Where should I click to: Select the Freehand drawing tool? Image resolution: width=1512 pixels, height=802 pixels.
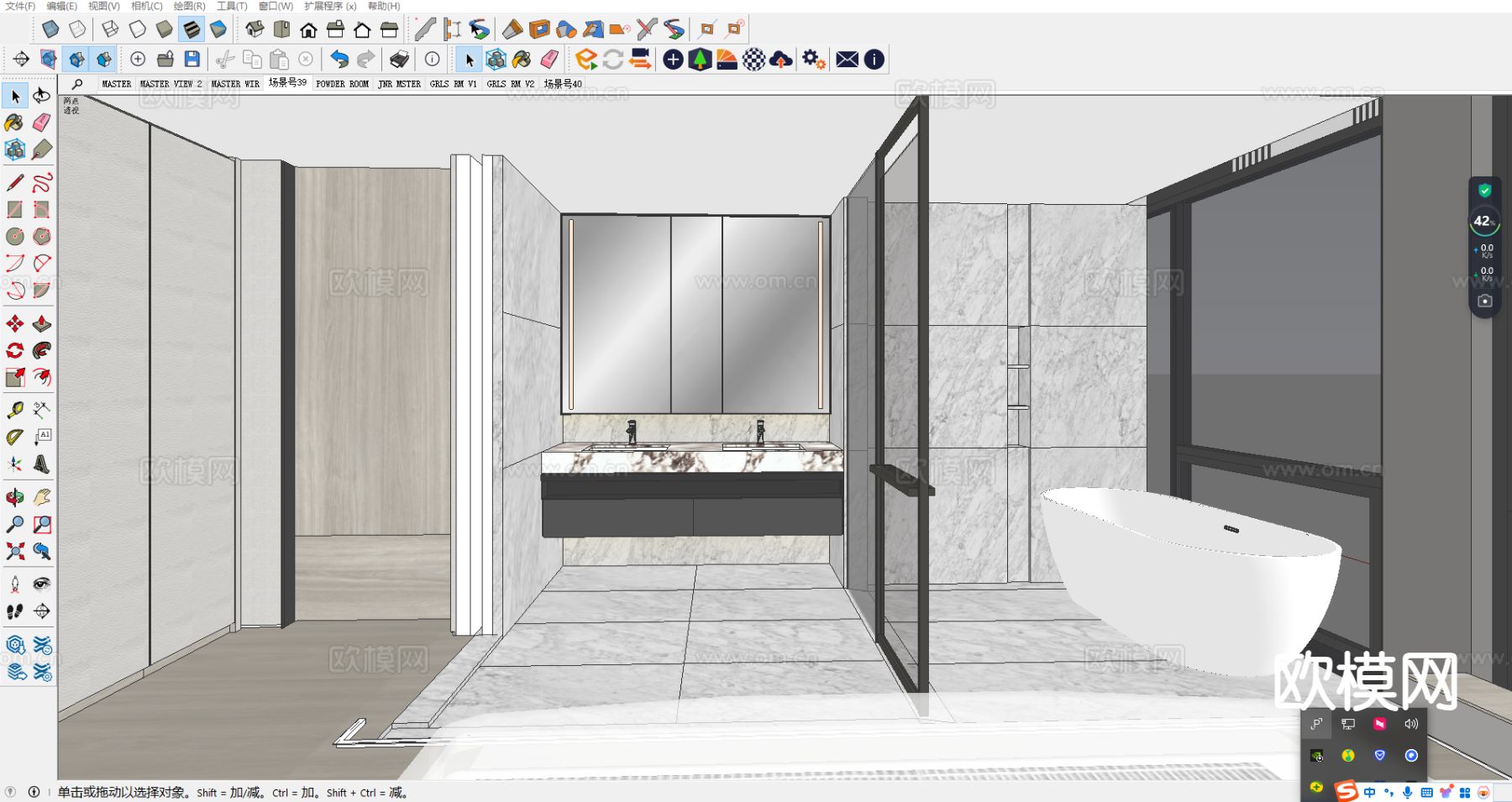tap(42, 182)
